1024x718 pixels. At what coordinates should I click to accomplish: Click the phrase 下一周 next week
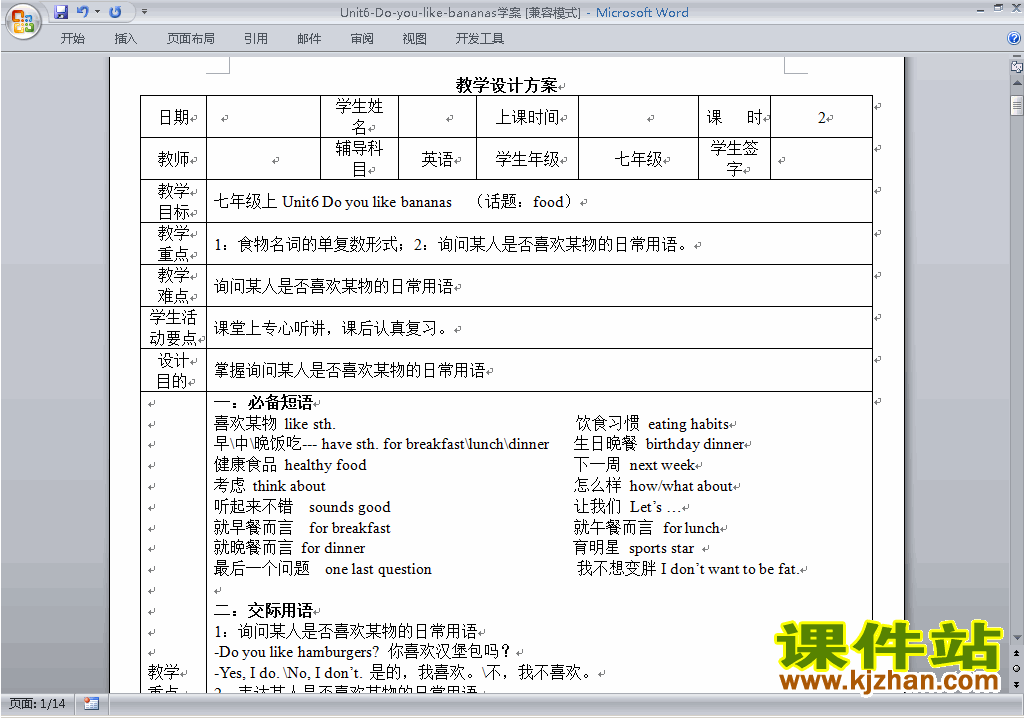[x=634, y=465]
